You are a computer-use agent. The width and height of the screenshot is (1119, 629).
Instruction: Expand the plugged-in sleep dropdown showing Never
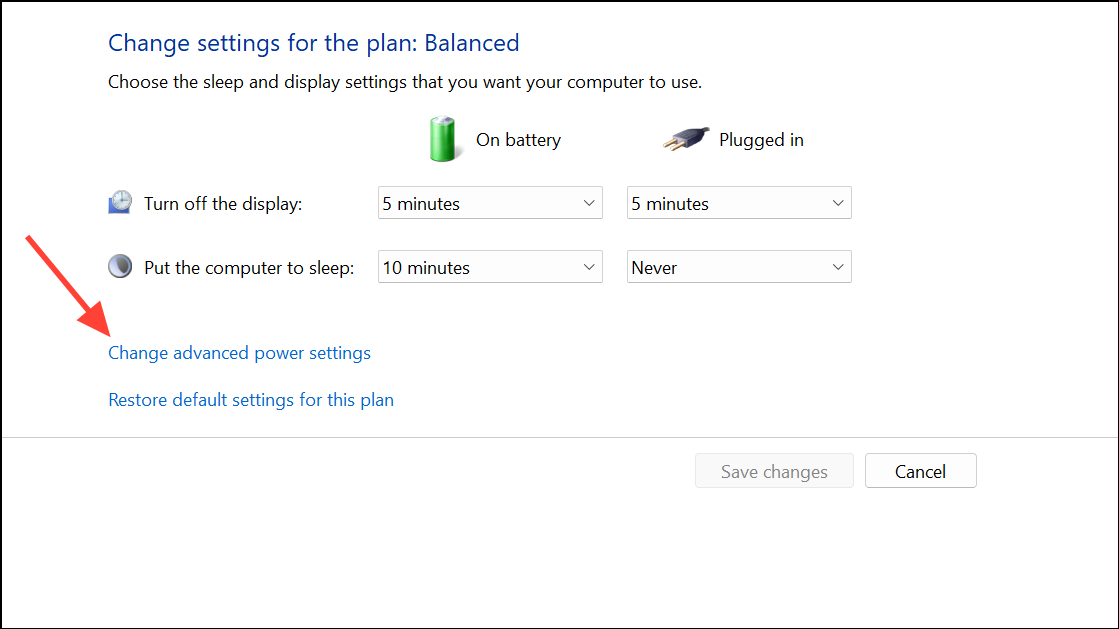(x=739, y=267)
